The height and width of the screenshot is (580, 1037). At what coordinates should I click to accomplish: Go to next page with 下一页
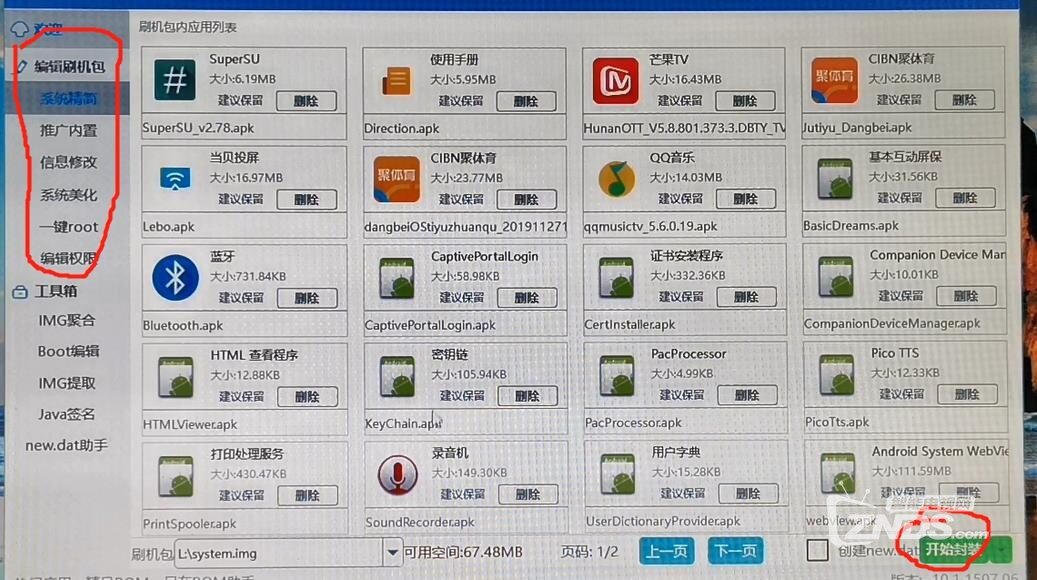click(735, 551)
